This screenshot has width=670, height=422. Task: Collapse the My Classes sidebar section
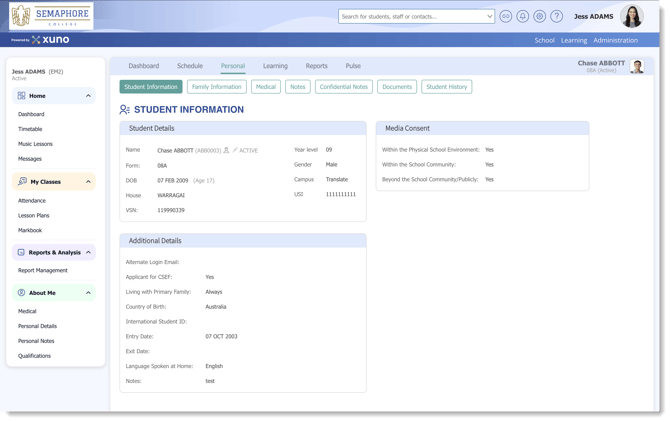88,182
